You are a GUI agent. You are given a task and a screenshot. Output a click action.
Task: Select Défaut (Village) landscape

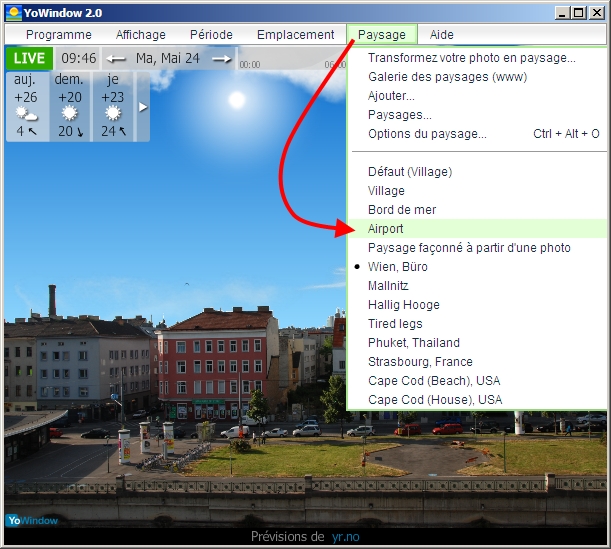(x=477, y=171)
